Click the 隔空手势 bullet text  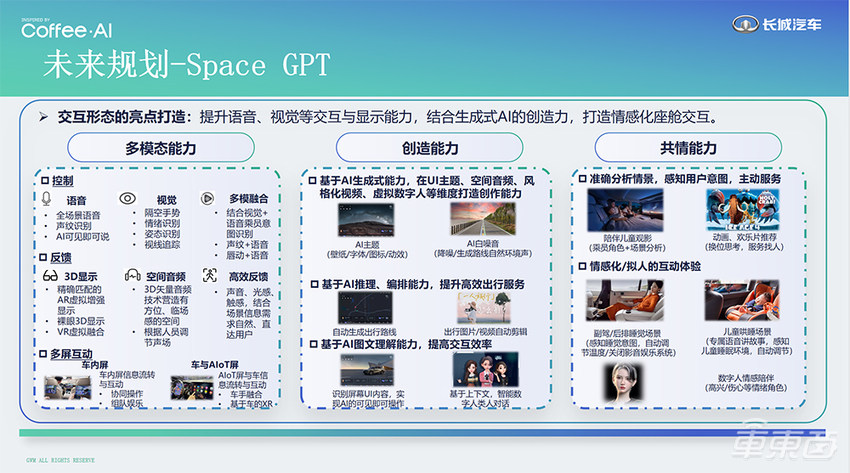tap(162, 213)
